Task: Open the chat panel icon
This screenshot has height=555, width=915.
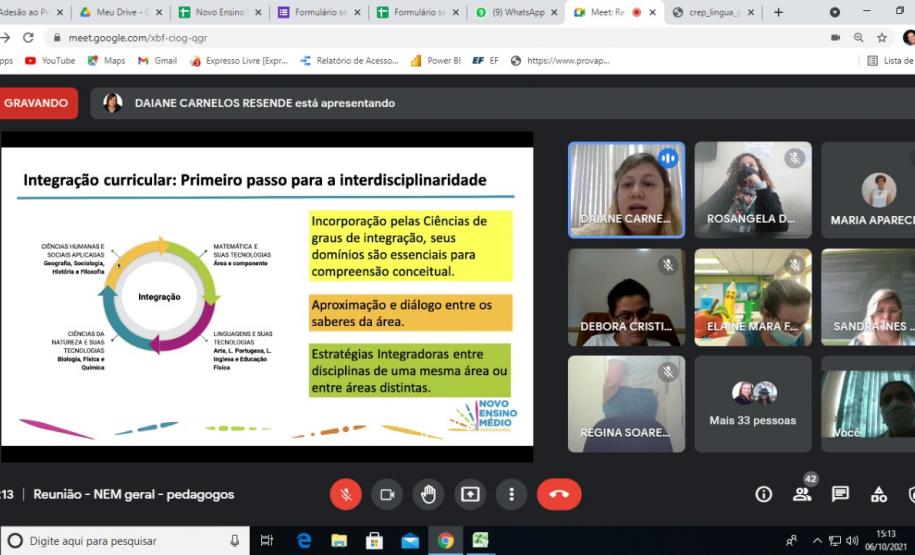Action: pos(840,495)
